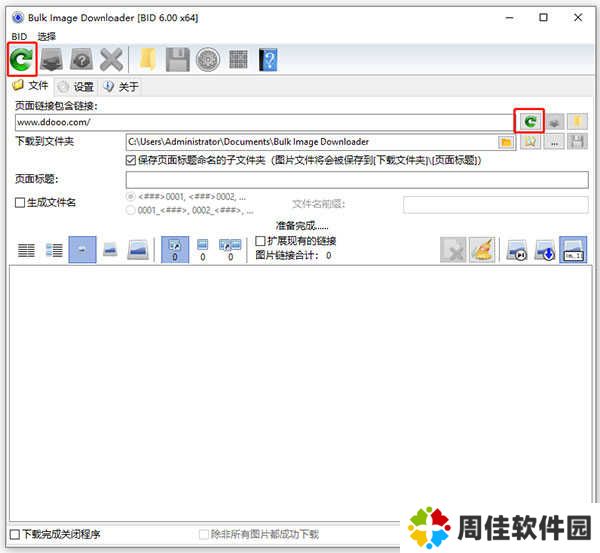Select the 0001_<###> filename format radio
The image size is (600, 553).
(130, 210)
